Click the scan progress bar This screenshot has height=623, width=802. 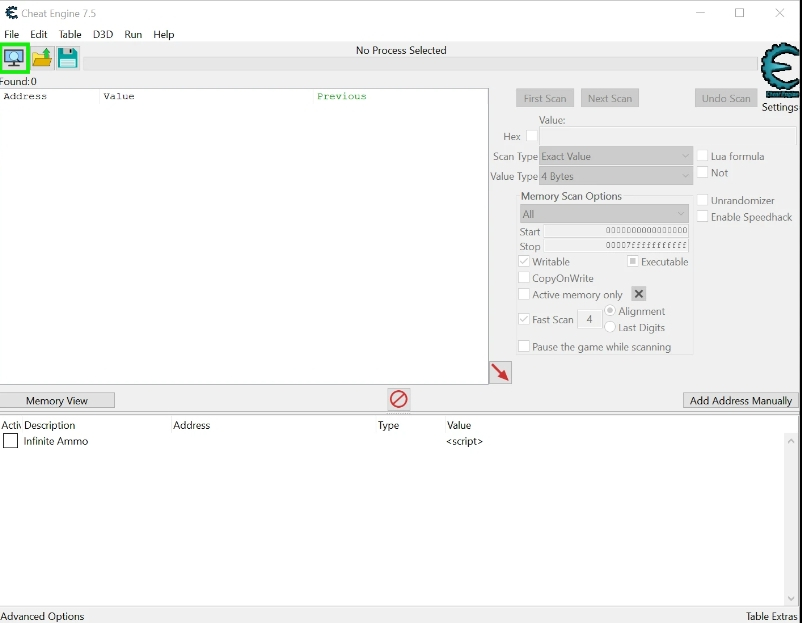pyautogui.click(x=420, y=64)
